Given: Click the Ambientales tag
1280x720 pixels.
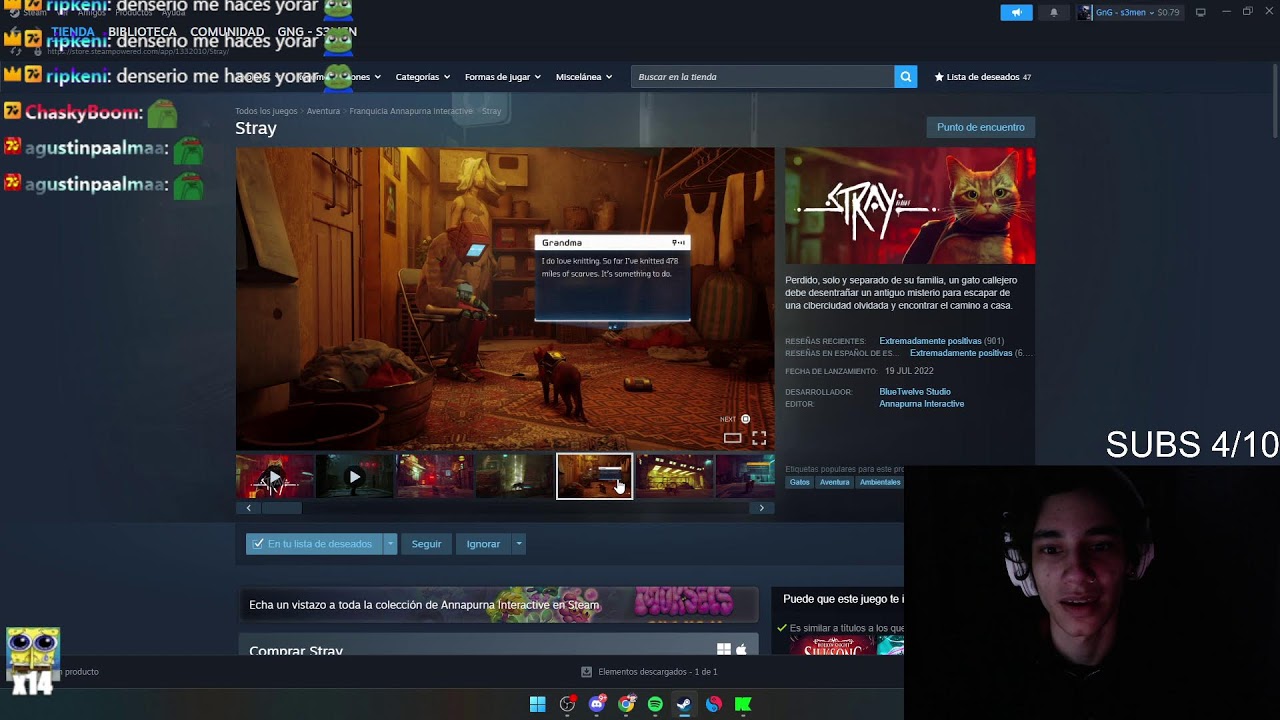Looking at the screenshot, I should [x=880, y=482].
